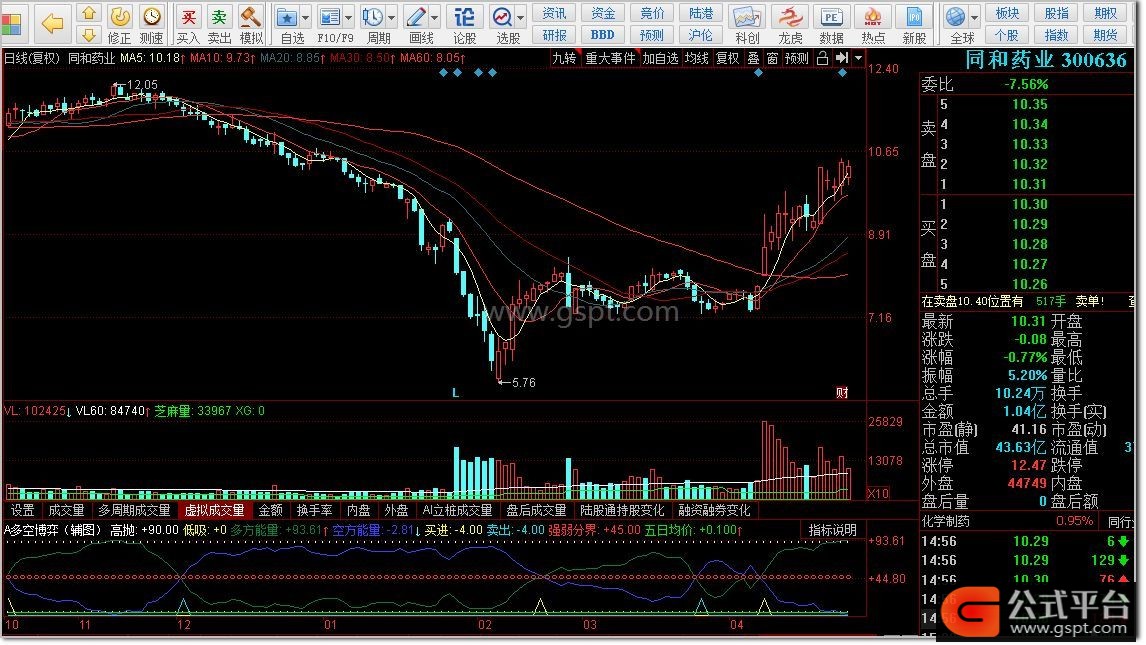Screen dimensions: 1146x645
Task: Click the jump-to-end arrow icon above chart
Action: tap(842, 58)
